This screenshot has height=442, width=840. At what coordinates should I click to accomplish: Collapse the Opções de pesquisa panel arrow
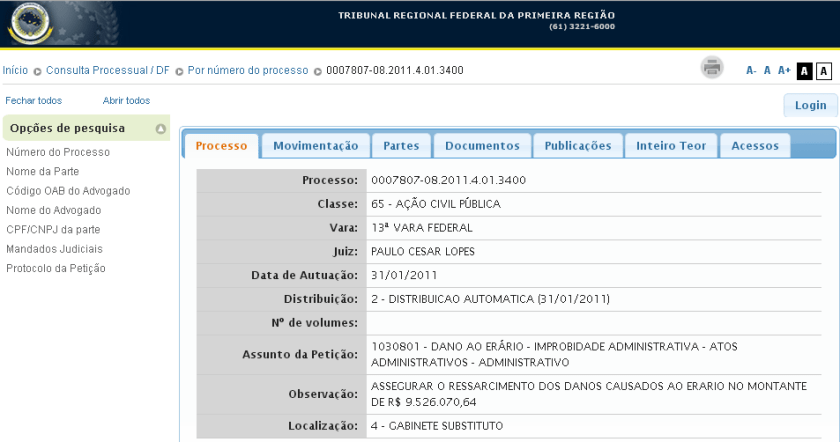point(160,129)
